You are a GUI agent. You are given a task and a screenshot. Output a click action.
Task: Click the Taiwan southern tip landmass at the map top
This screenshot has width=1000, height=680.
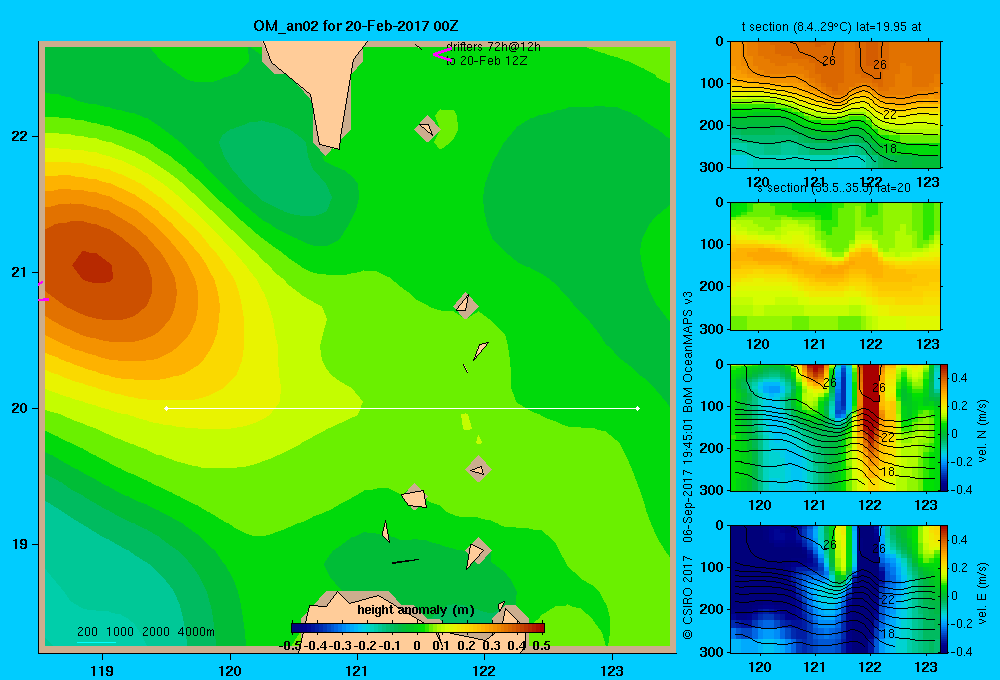point(322,89)
